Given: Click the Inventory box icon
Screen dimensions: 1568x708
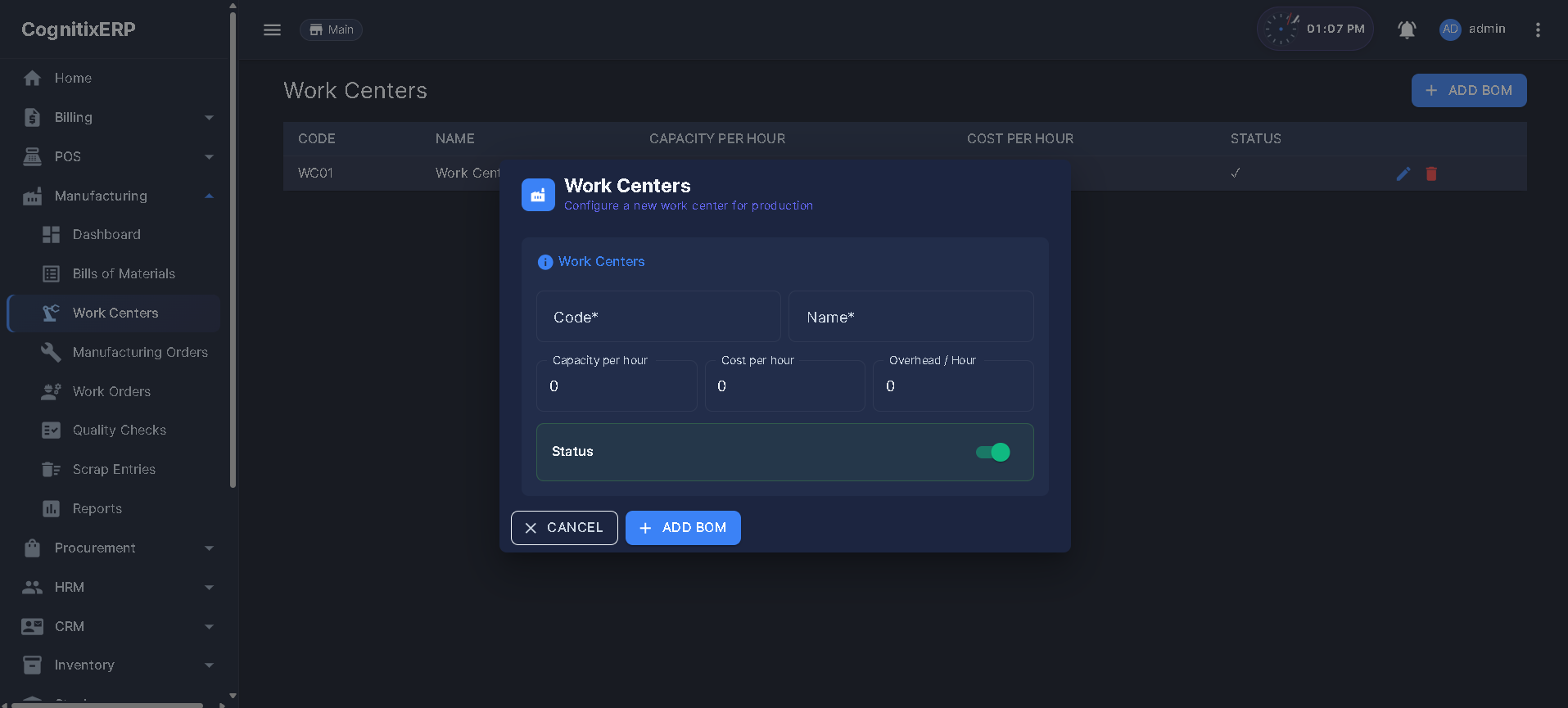Looking at the screenshot, I should pyautogui.click(x=33, y=665).
